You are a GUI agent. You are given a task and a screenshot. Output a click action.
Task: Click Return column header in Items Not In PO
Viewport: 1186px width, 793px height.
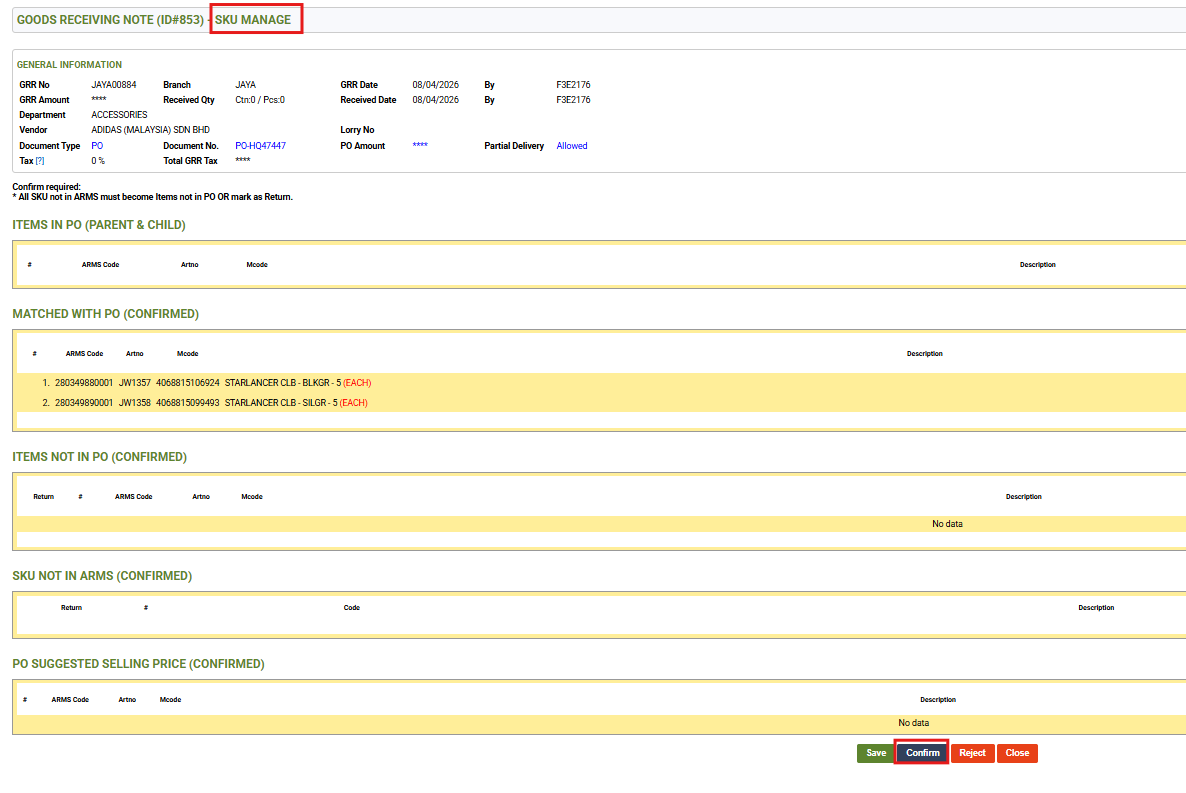click(x=44, y=497)
